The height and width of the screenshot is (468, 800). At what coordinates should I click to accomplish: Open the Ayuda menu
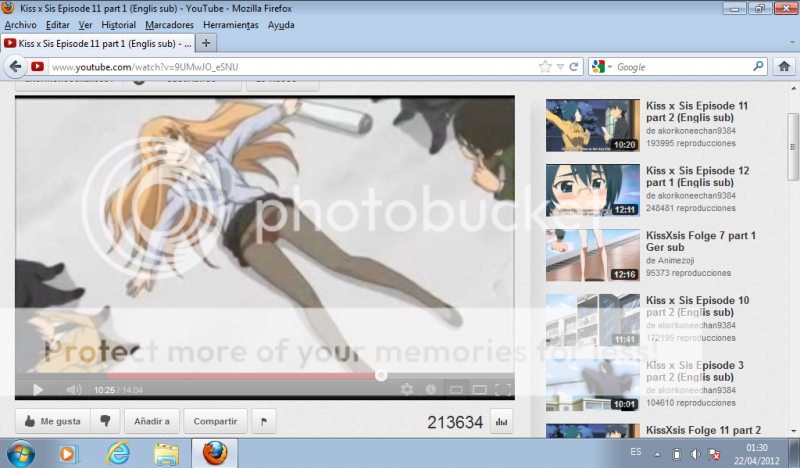point(281,24)
